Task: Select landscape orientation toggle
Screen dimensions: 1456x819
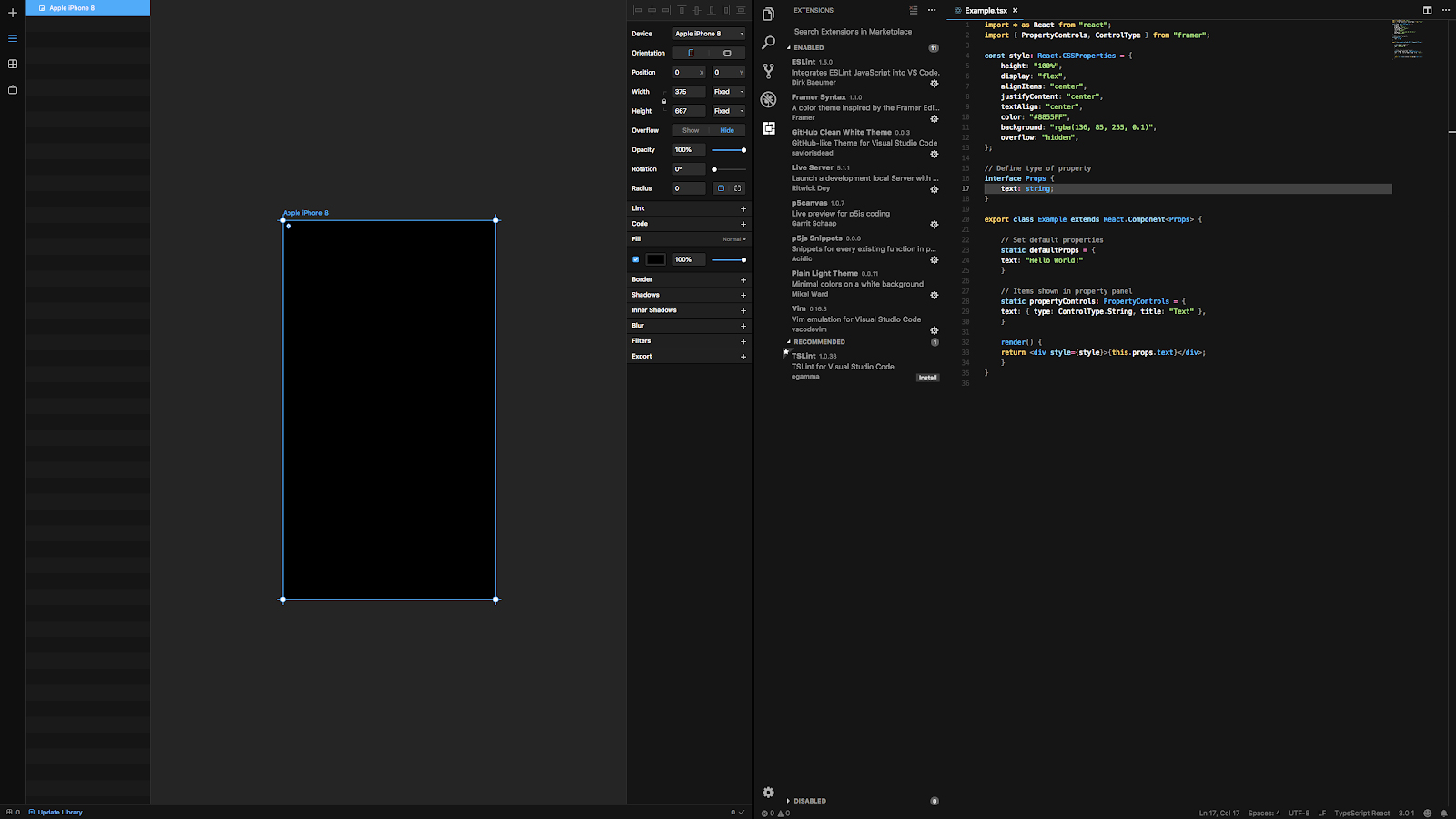Action: [727, 53]
